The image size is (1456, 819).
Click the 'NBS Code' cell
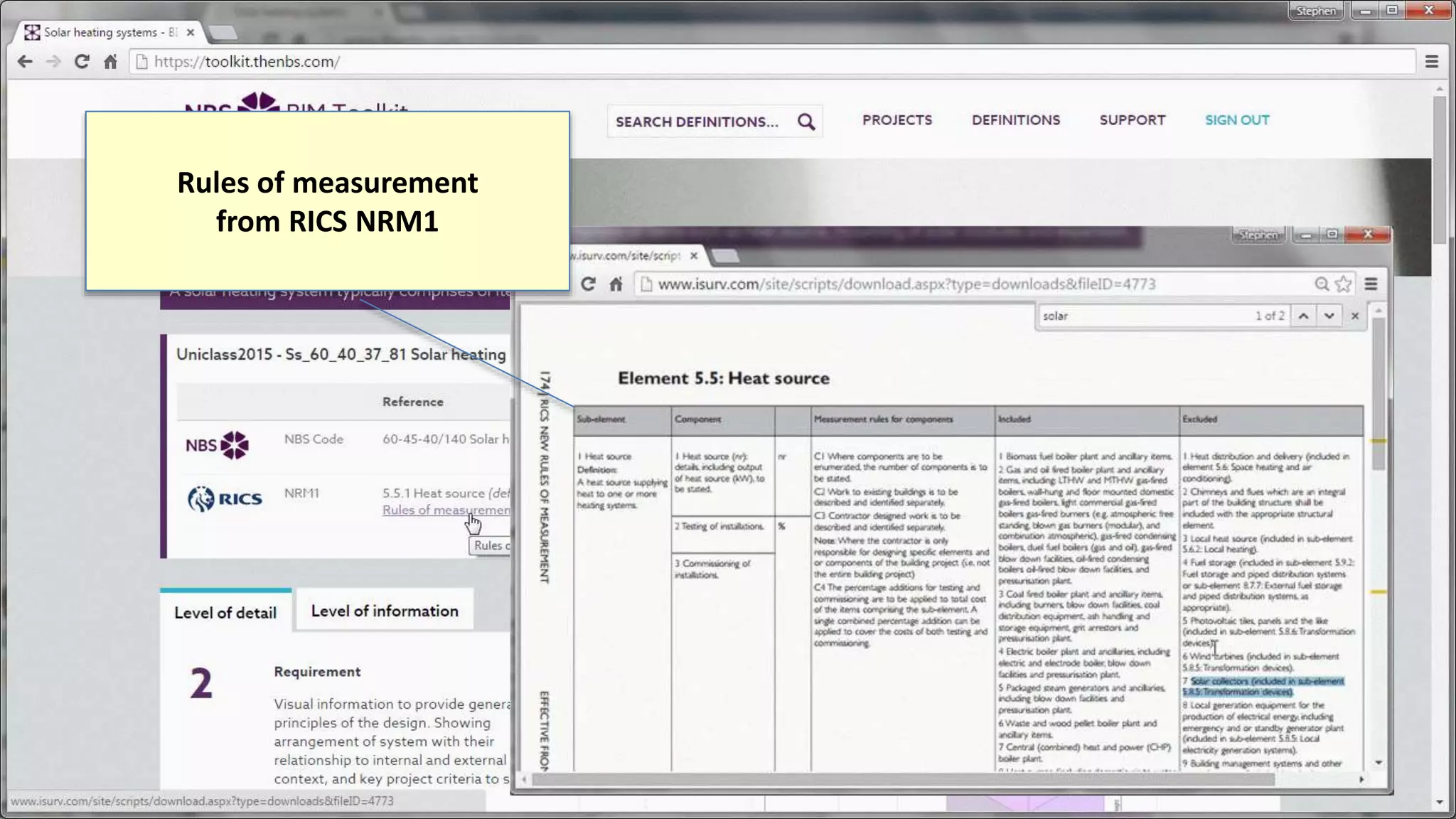click(314, 439)
